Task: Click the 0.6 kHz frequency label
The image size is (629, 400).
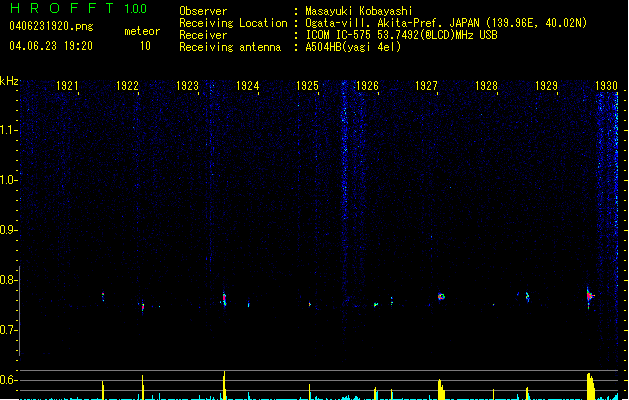Action: (x=8, y=380)
